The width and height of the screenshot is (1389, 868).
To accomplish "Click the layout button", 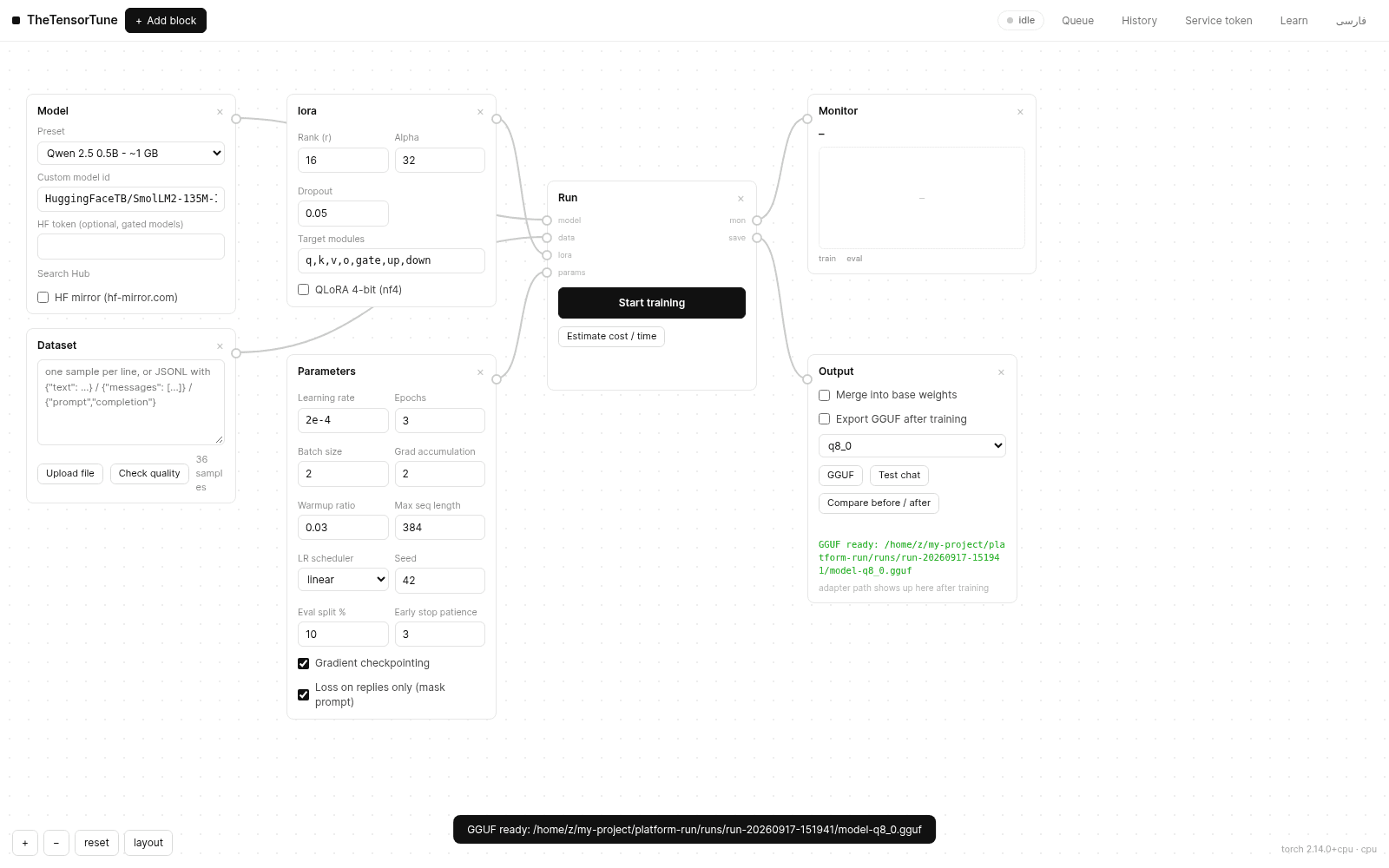I will [x=148, y=843].
